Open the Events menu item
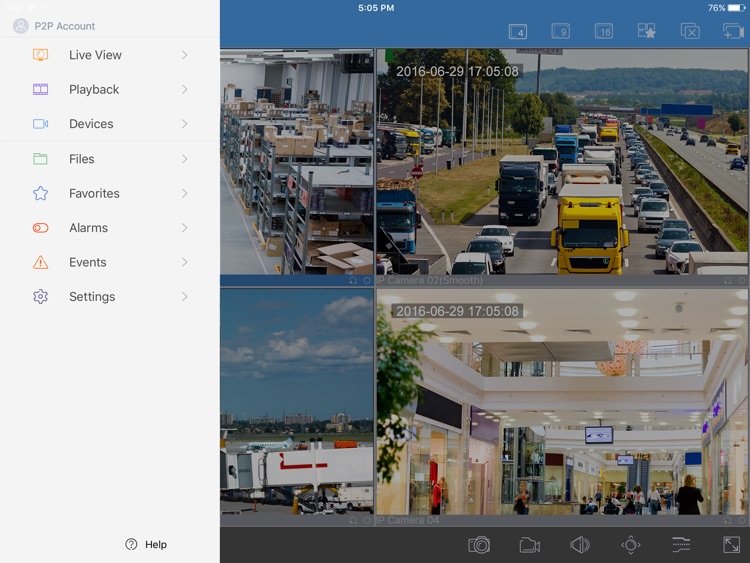750x563 pixels. point(110,262)
